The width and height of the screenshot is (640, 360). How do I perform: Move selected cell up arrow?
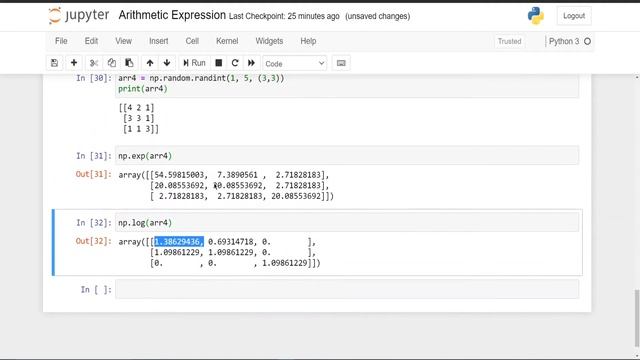pos(150,63)
